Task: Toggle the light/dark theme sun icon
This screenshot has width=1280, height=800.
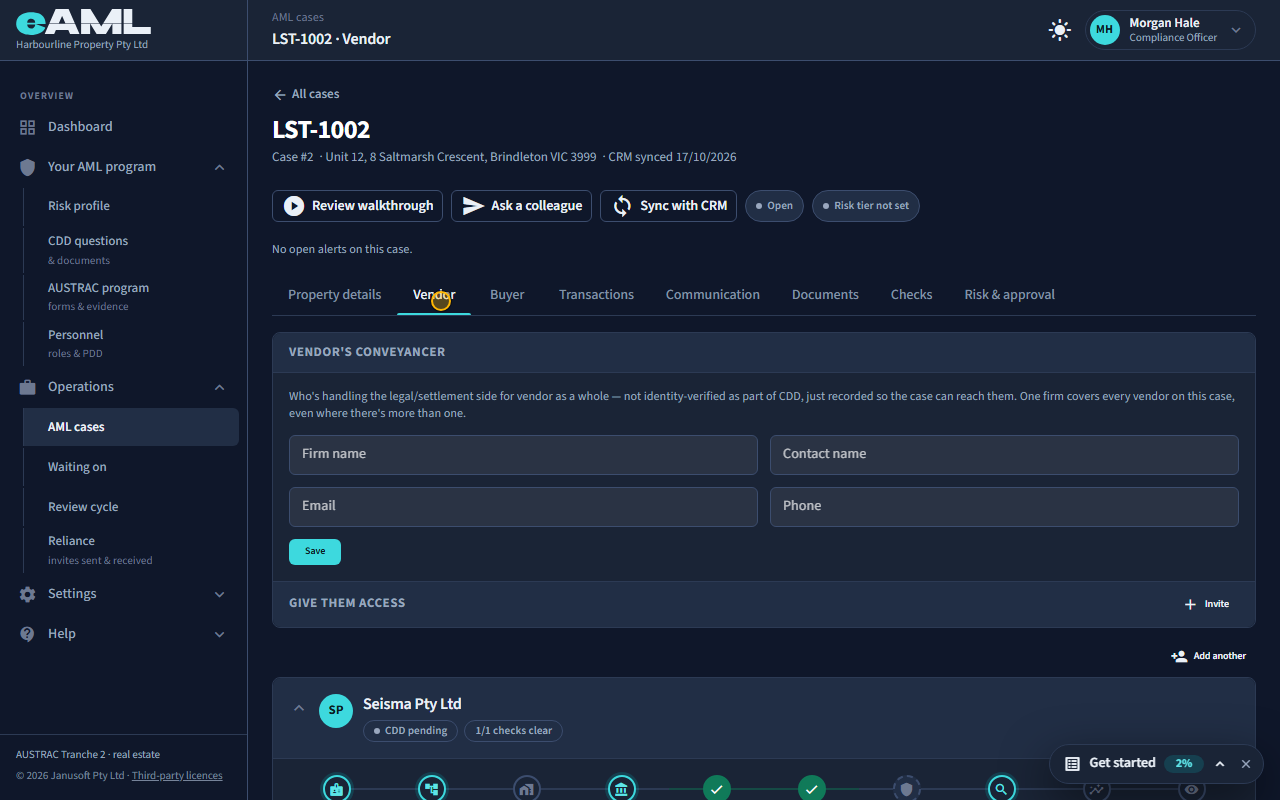Action: 1060,30
